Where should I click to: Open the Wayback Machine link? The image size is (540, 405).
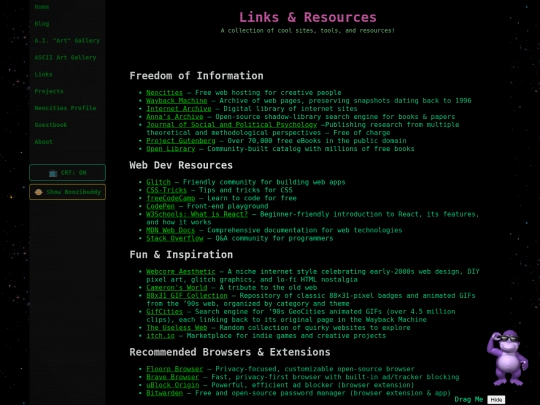click(177, 101)
